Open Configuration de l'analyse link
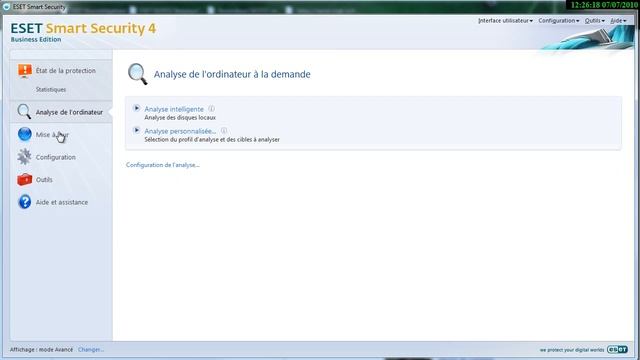Screen dimensions: 640x360 [x=162, y=165]
